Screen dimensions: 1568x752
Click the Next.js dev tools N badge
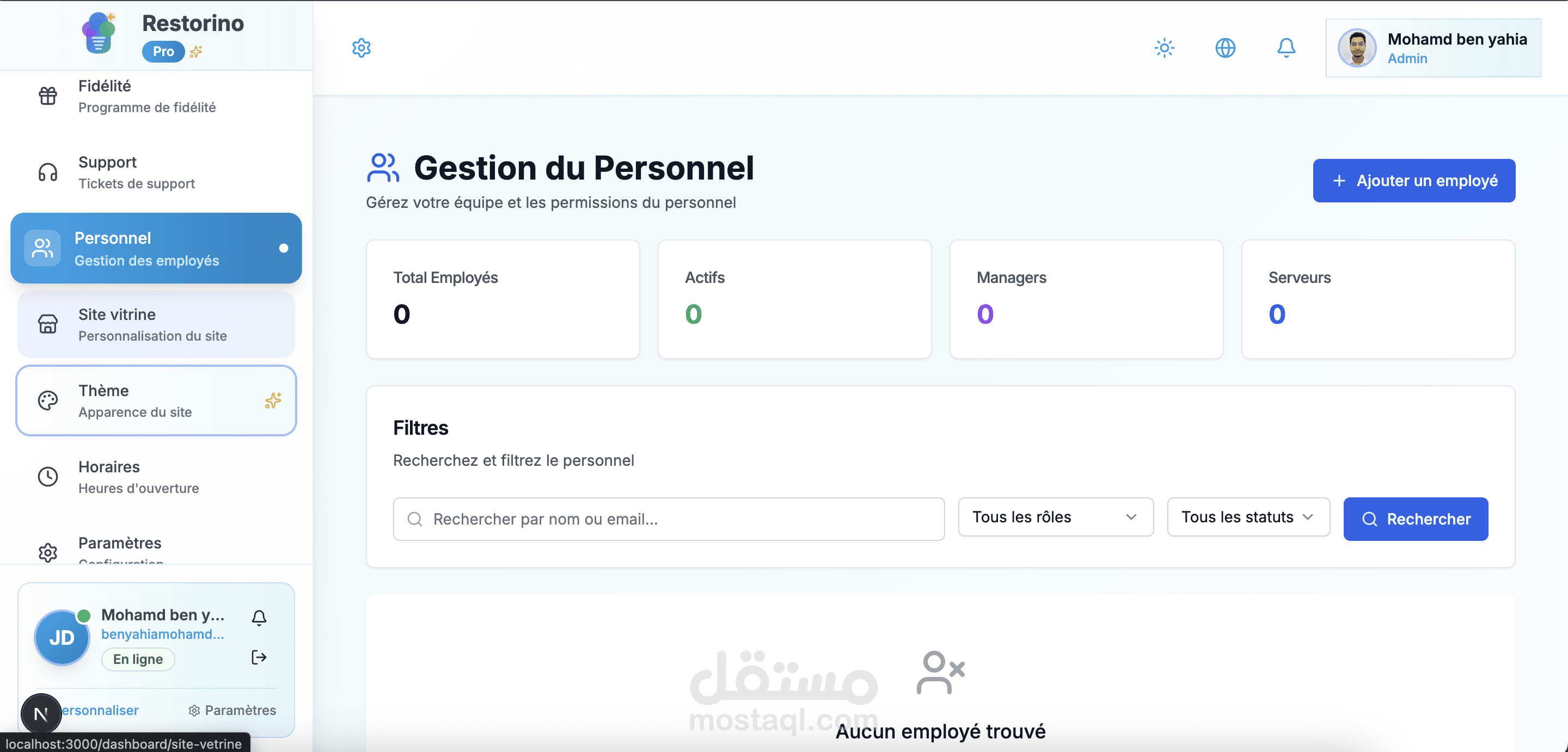(41, 713)
